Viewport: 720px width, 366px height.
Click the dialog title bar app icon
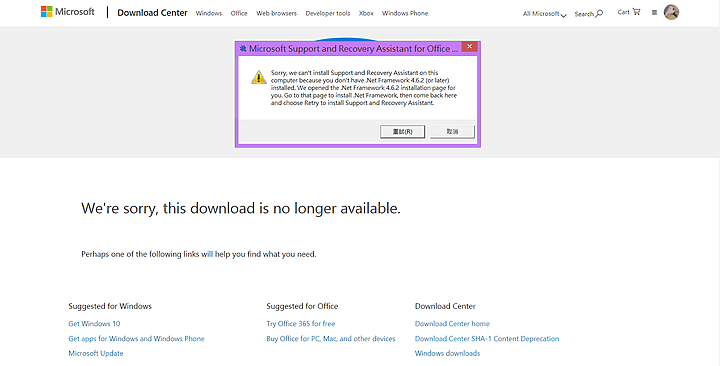coord(243,48)
